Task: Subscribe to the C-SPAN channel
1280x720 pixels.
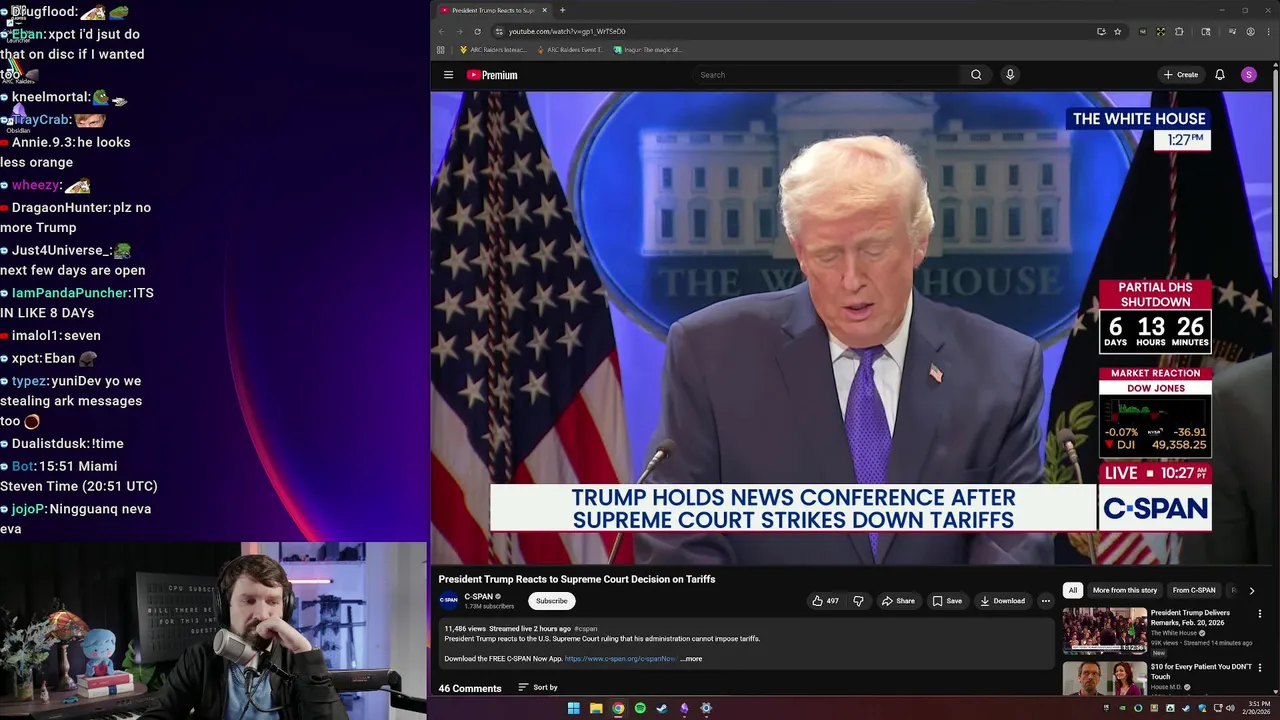Action: [551, 601]
